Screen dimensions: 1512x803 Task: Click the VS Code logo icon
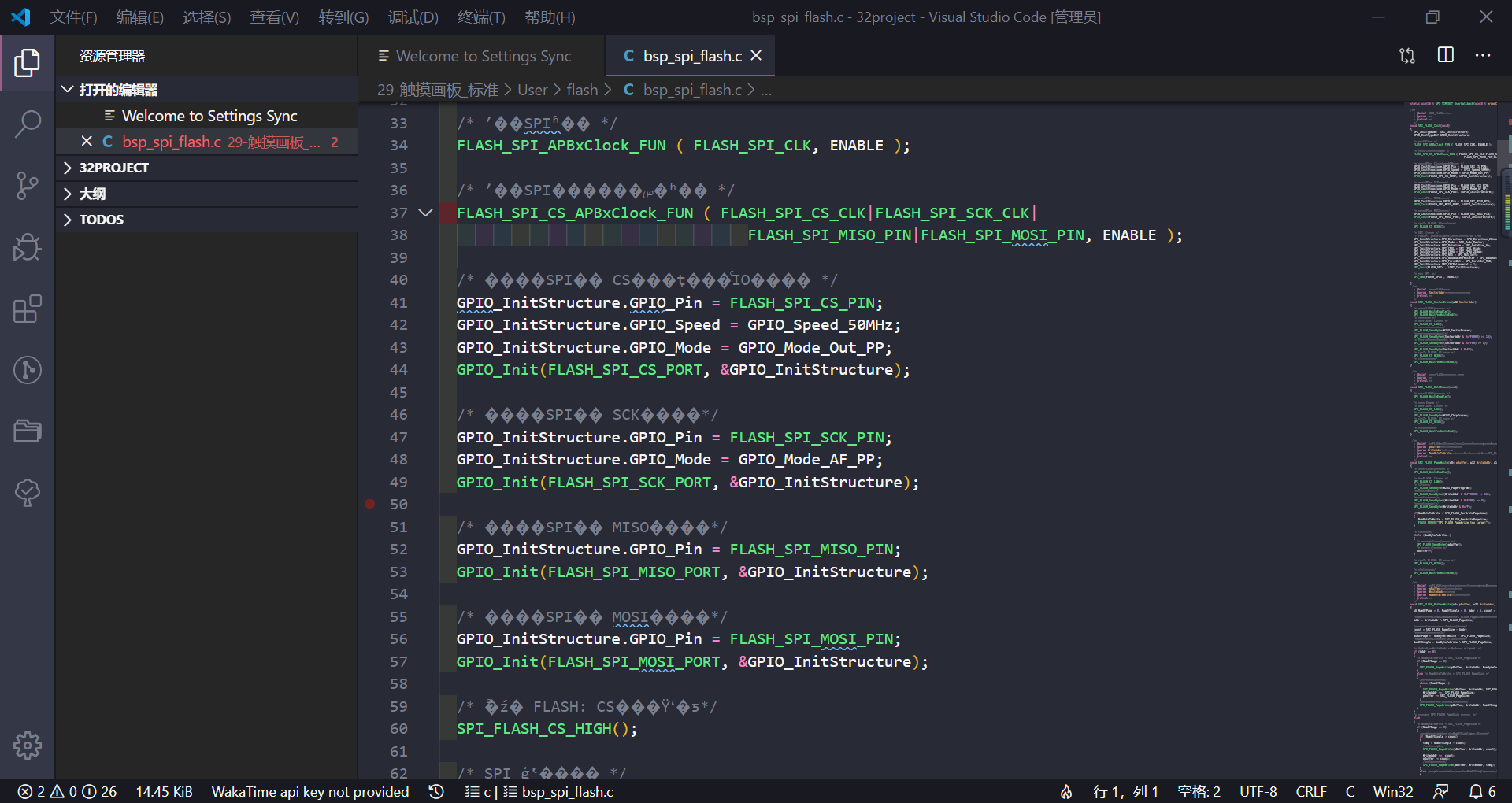20,17
